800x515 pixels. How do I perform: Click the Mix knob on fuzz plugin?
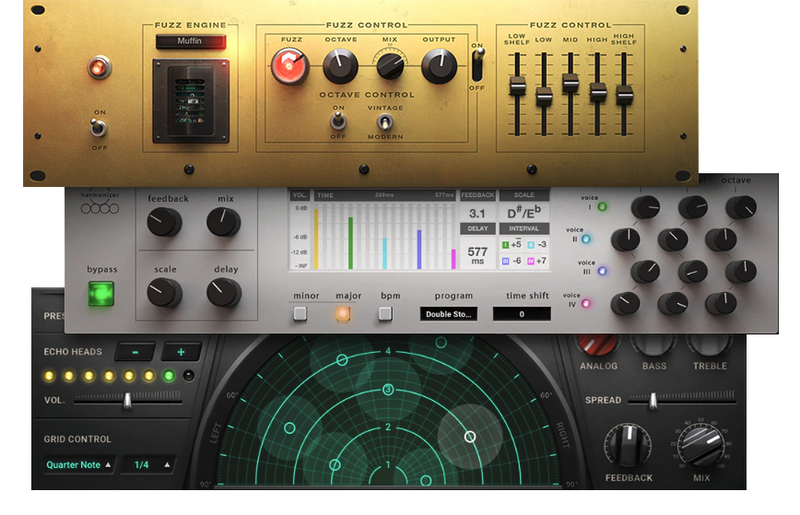(x=390, y=65)
